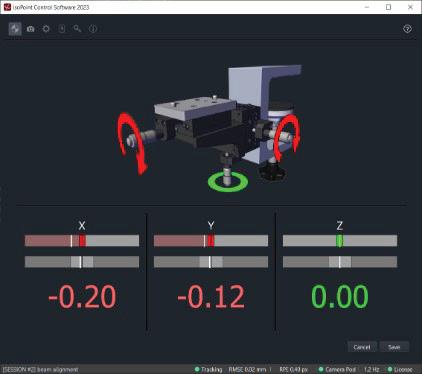Click the -0.20 X deviation readout

(x=82, y=297)
